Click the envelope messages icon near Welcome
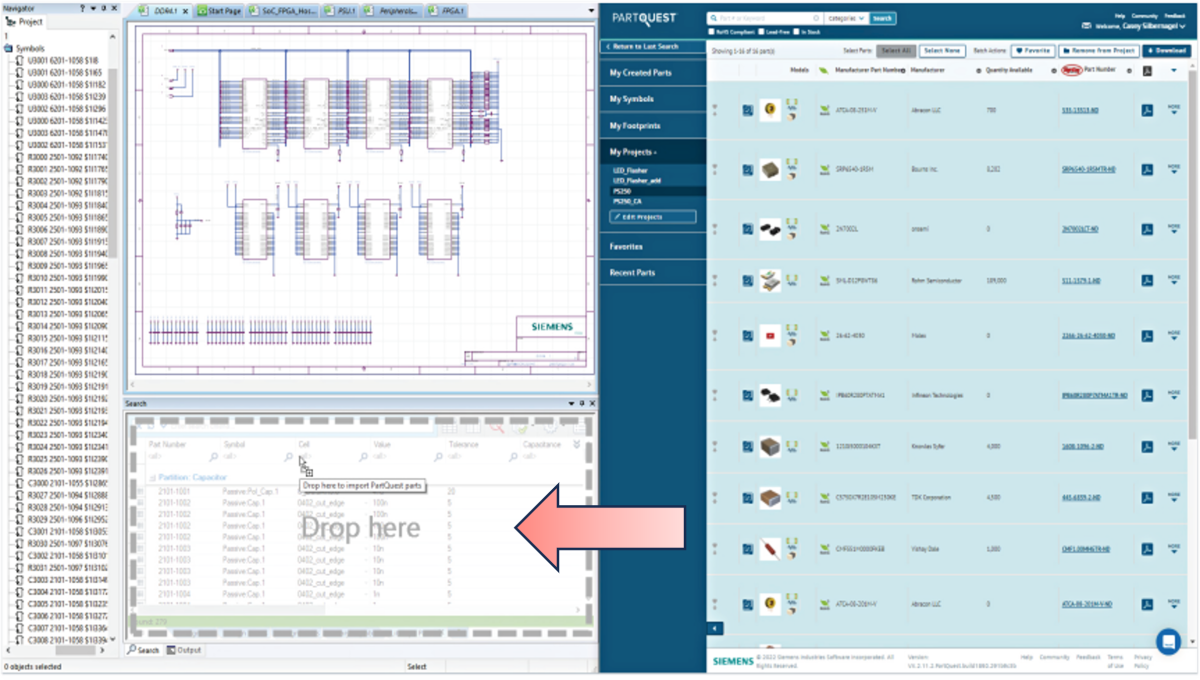The height and width of the screenshot is (680, 1200). (1087, 26)
